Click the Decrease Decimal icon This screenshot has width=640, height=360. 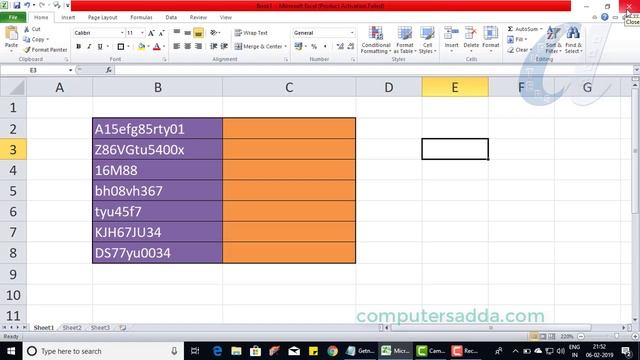coord(351,47)
